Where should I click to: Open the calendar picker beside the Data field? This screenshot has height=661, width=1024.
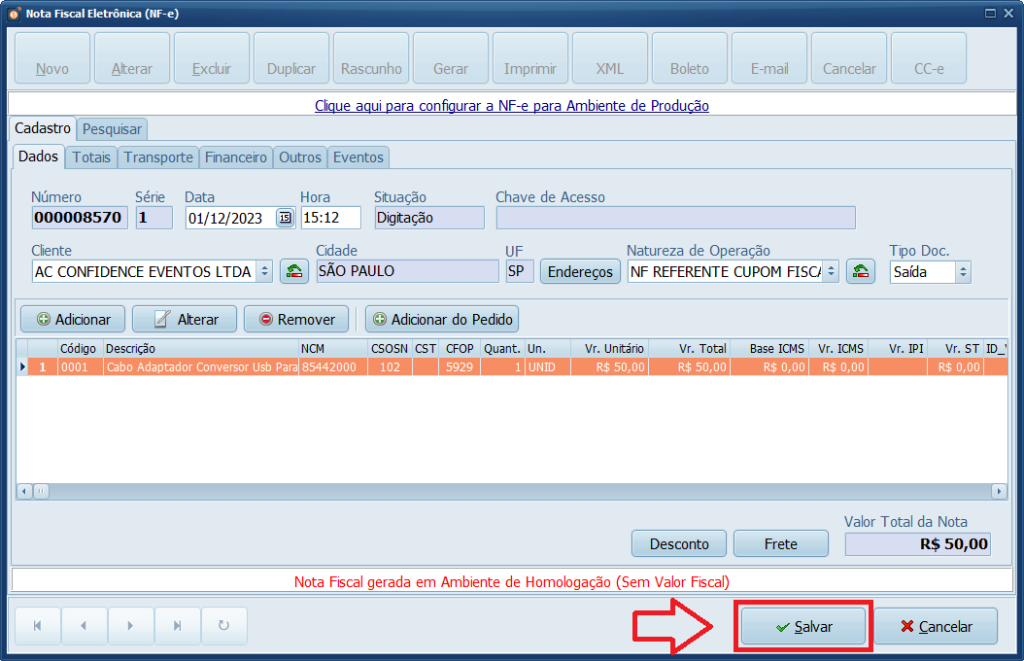pos(285,218)
